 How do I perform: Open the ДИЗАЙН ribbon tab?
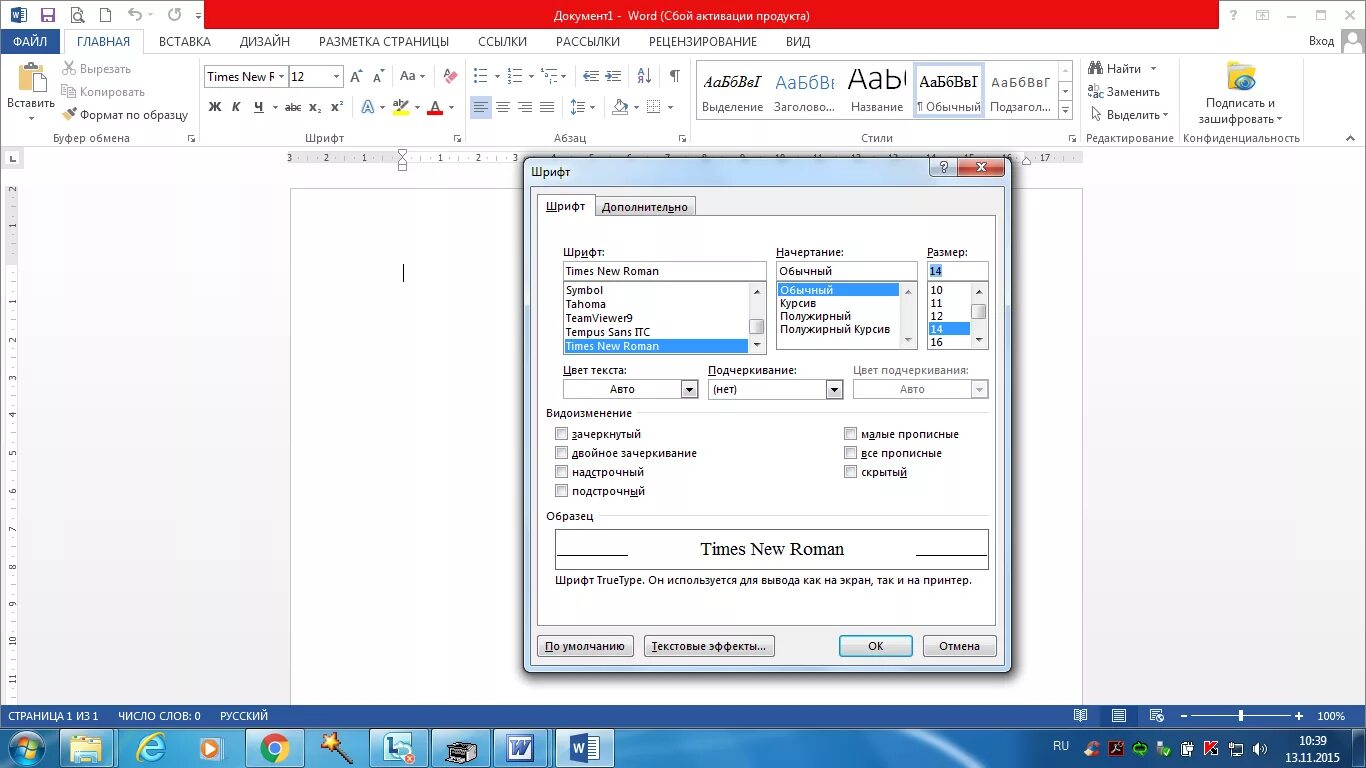point(265,41)
